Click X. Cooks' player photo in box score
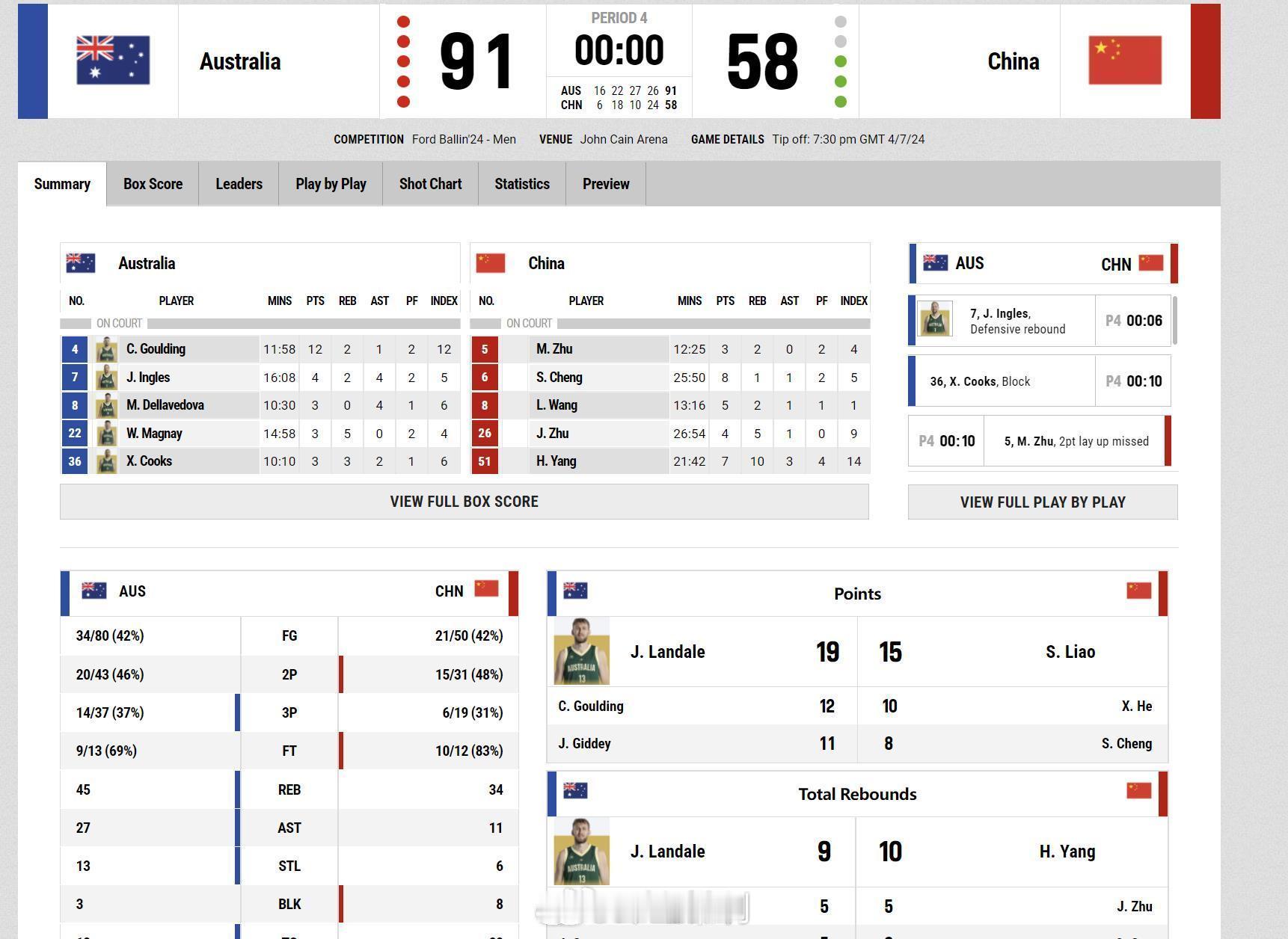This screenshot has height=939, width=1288. (107, 461)
